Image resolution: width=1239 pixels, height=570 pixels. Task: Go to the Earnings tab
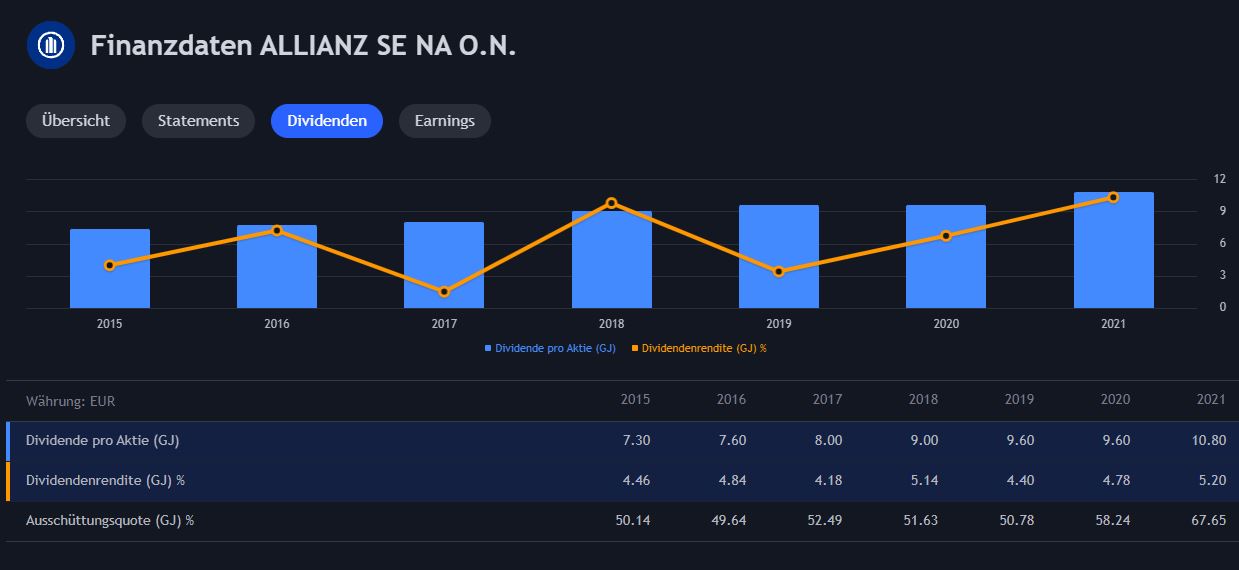pos(445,121)
